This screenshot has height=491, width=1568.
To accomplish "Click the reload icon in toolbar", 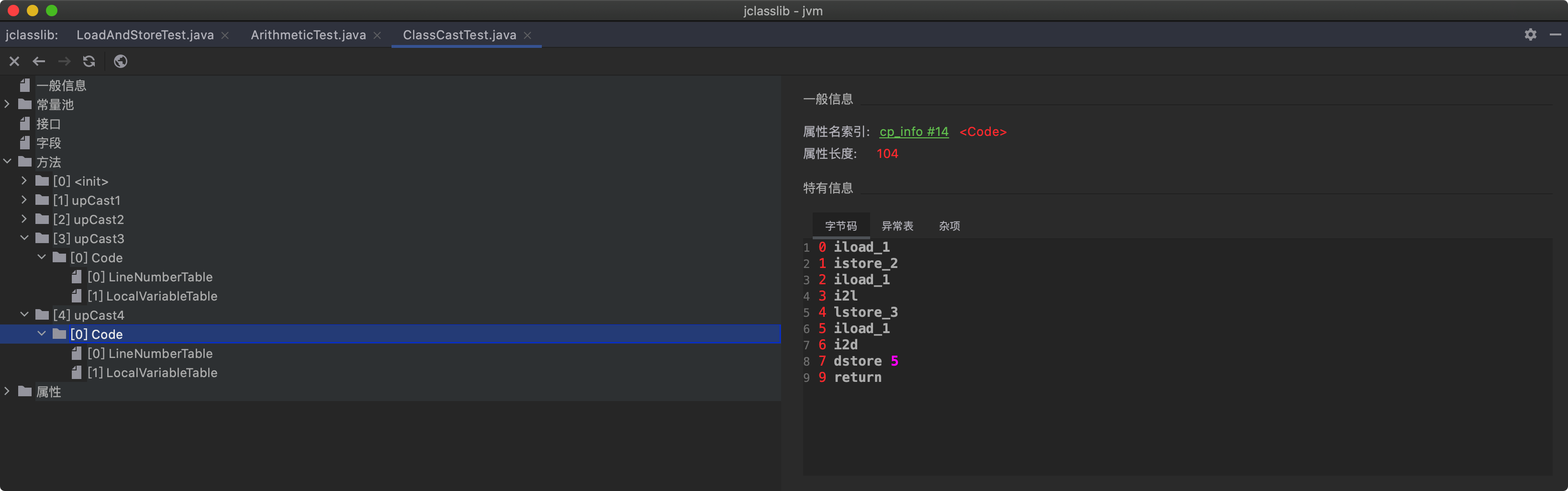I will 89,61.
